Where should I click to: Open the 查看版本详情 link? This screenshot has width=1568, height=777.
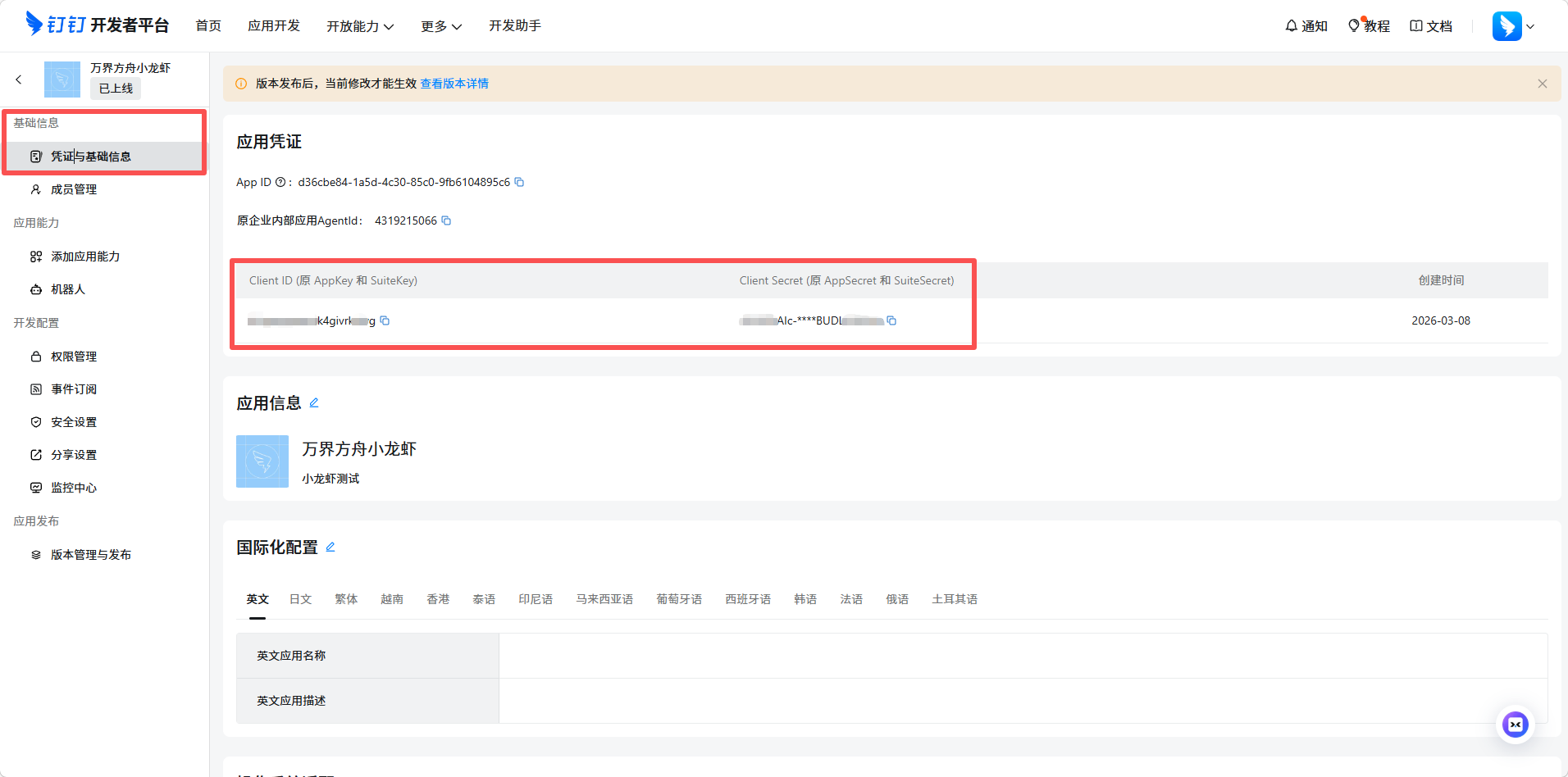click(454, 84)
